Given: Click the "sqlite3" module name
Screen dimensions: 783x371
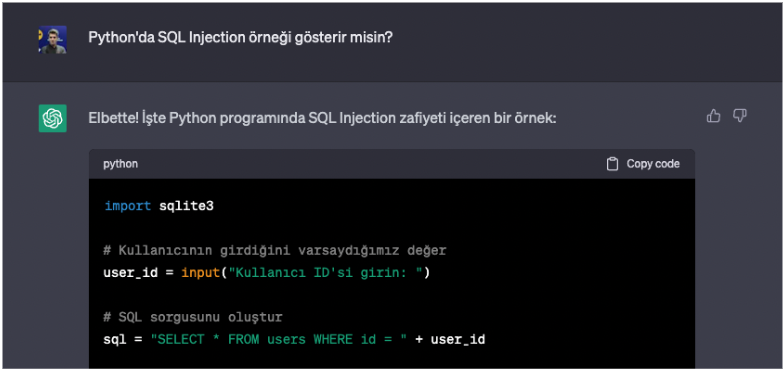Looking at the screenshot, I should pos(186,206).
